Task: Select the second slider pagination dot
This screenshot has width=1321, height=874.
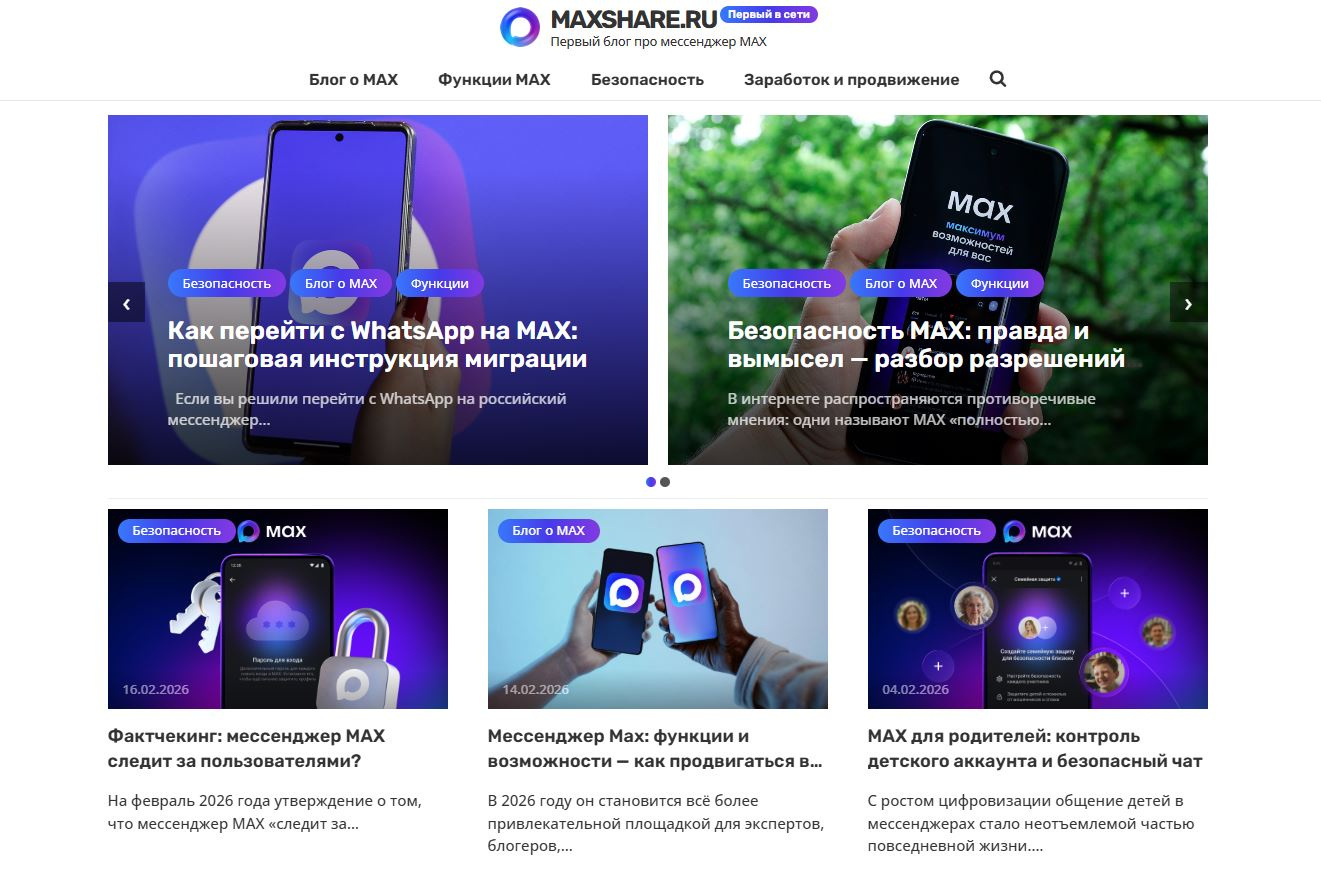Action: pyautogui.click(x=665, y=482)
